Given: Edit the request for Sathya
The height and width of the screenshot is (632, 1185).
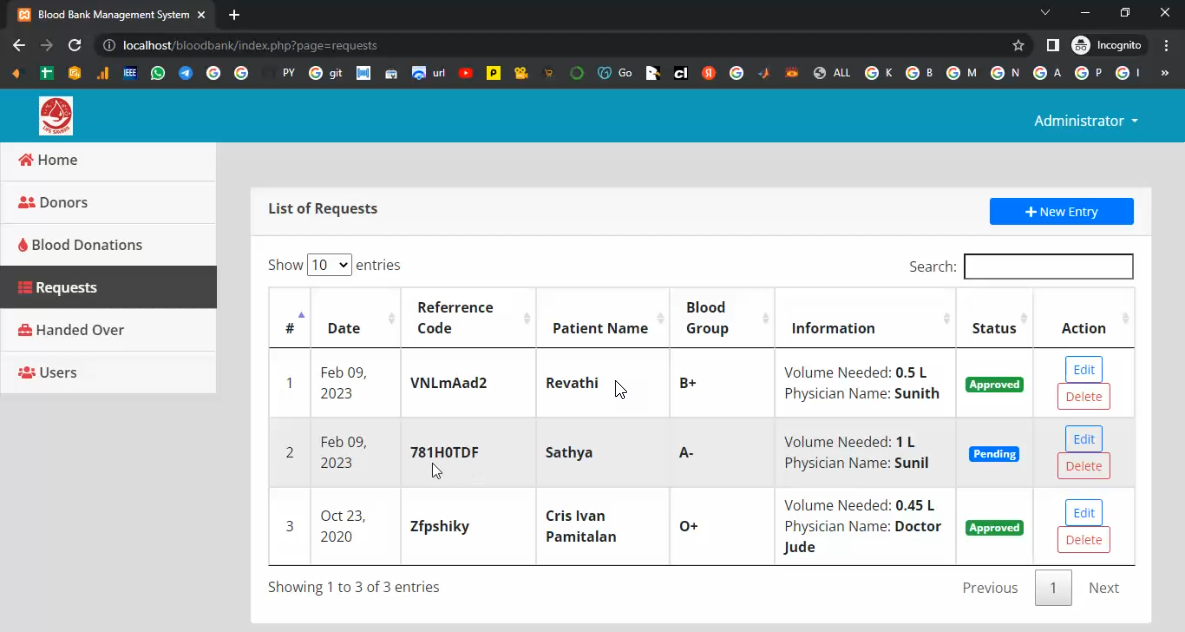Looking at the screenshot, I should tap(1083, 439).
